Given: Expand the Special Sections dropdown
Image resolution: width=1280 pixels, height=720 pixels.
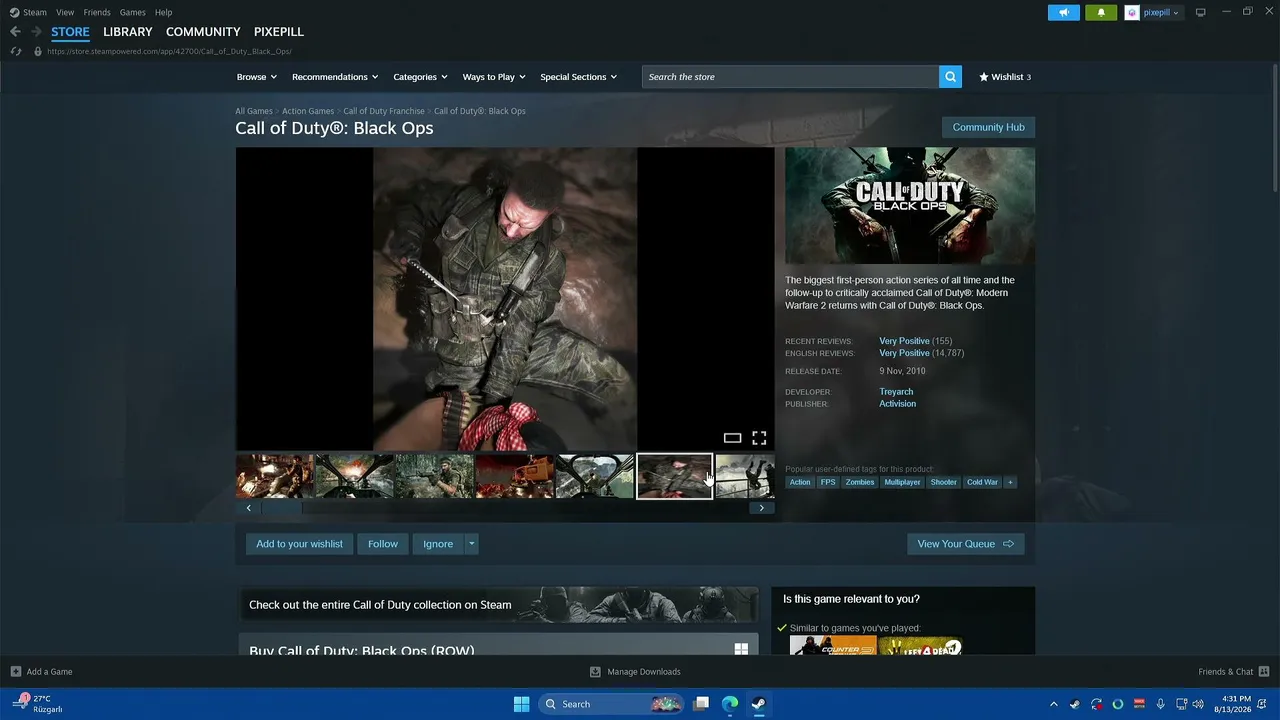Looking at the screenshot, I should (x=578, y=77).
